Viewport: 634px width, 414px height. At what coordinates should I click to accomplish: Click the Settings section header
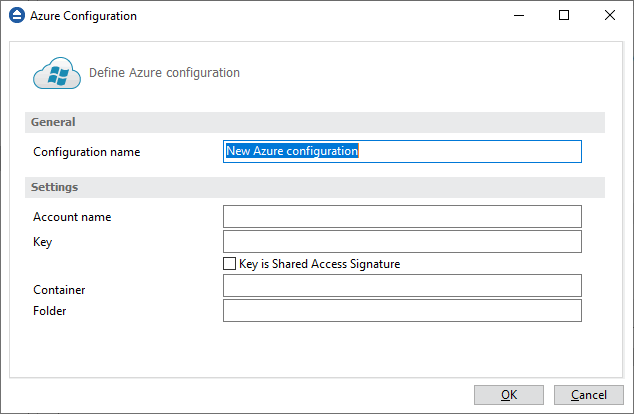[315, 188]
